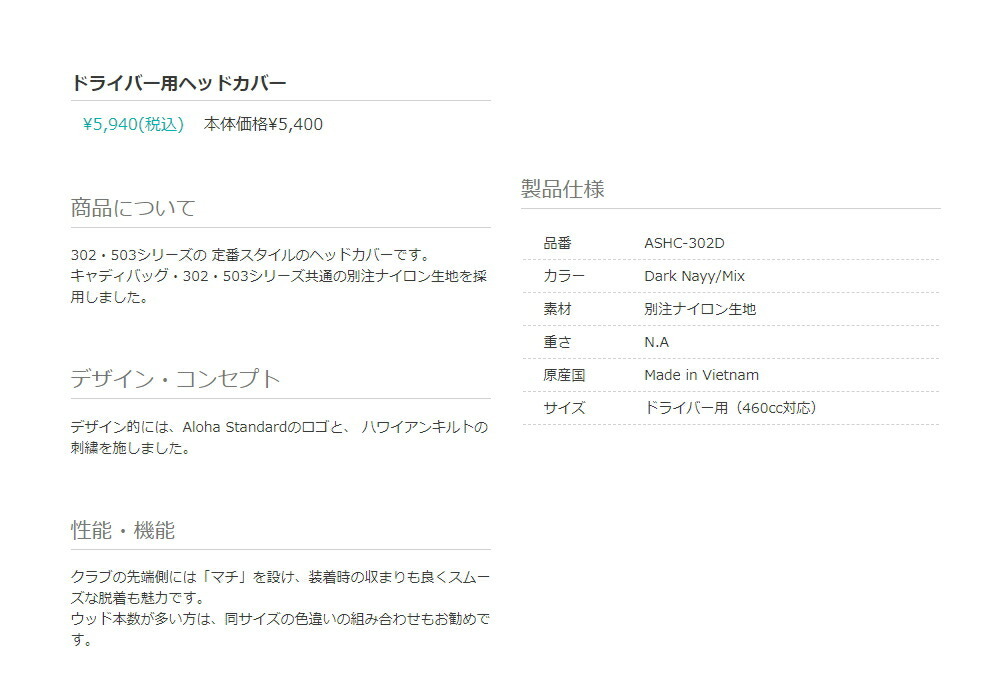Click the base price 本体価格¥5,400
This screenshot has width=1000, height=700.
(263, 124)
